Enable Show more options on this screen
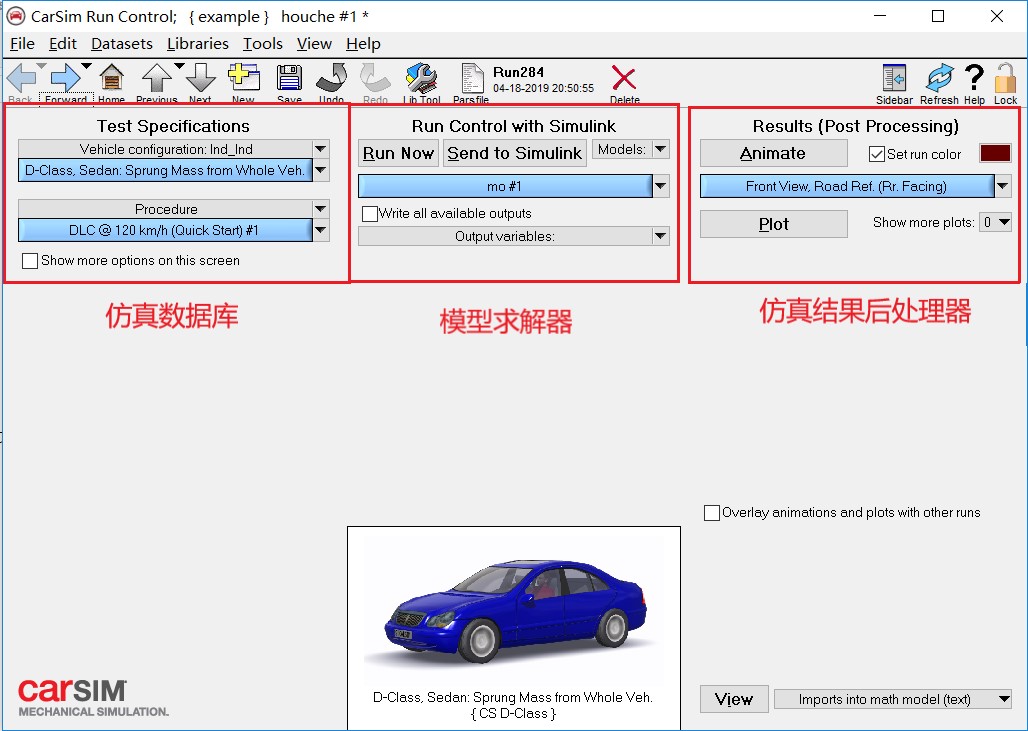The height and width of the screenshot is (731, 1028). coord(30,261)
